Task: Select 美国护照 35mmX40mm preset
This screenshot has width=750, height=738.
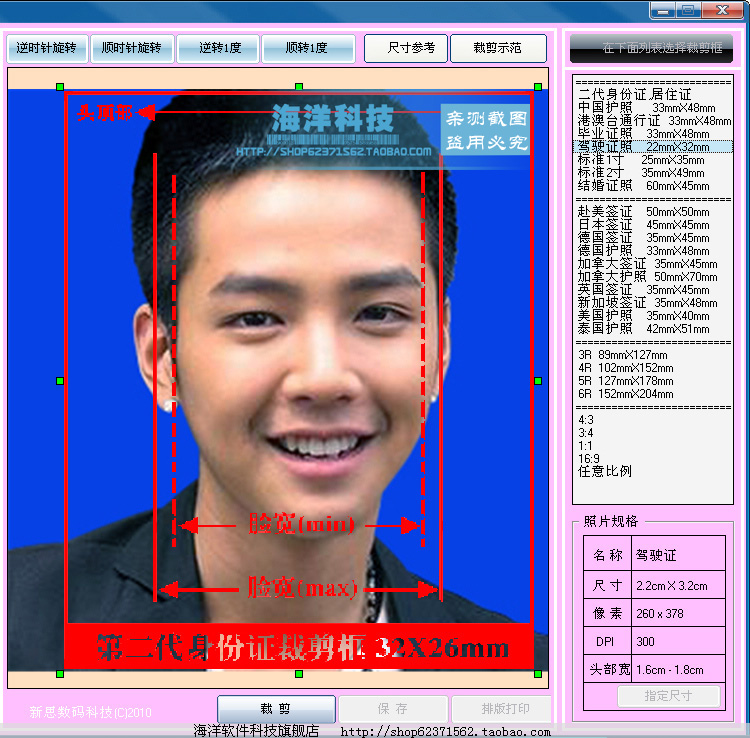Action: [652, 316]
